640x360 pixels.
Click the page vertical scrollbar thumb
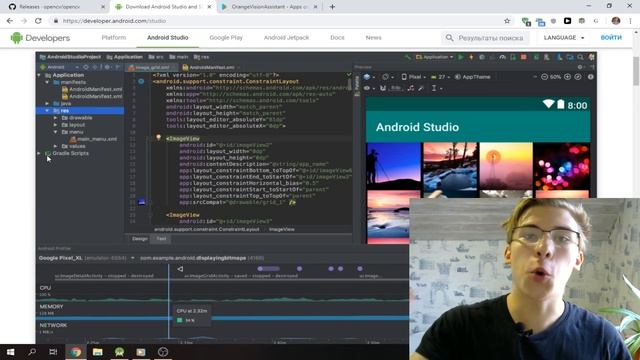point(636,71)
